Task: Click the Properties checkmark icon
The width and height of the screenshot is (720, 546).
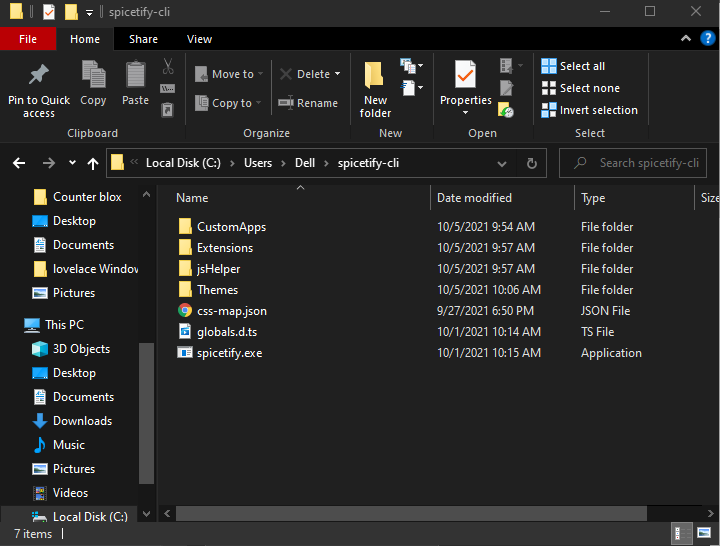Action: [x=465, y=74]
